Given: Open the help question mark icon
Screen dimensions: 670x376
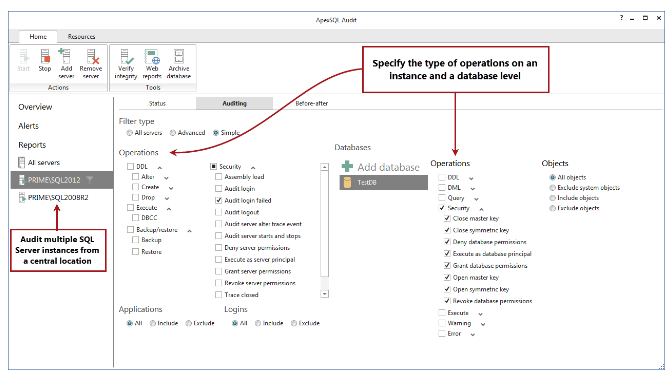Looking at the screenshot, I should coord(621,18).
